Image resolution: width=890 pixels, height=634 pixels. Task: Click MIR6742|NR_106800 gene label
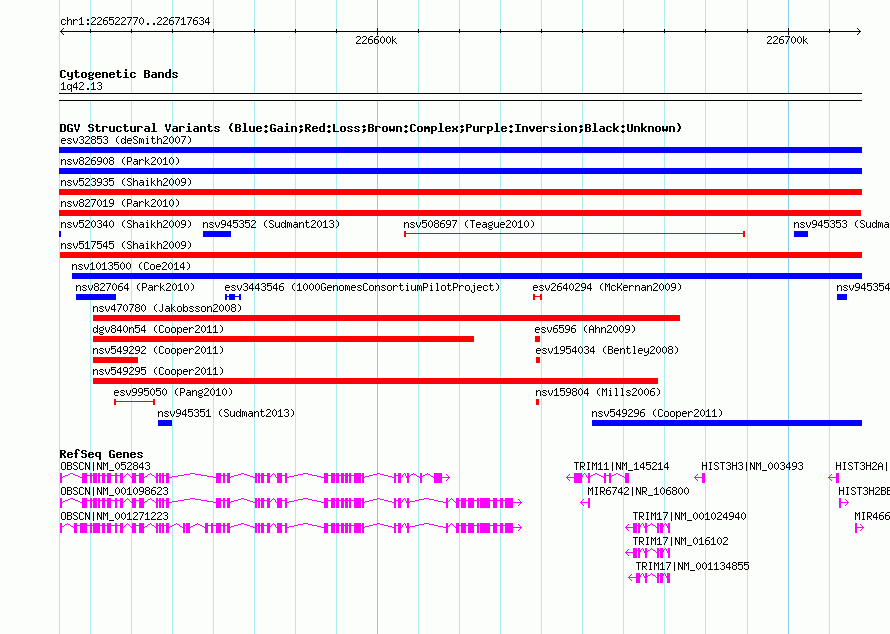[x=639, y=492]
